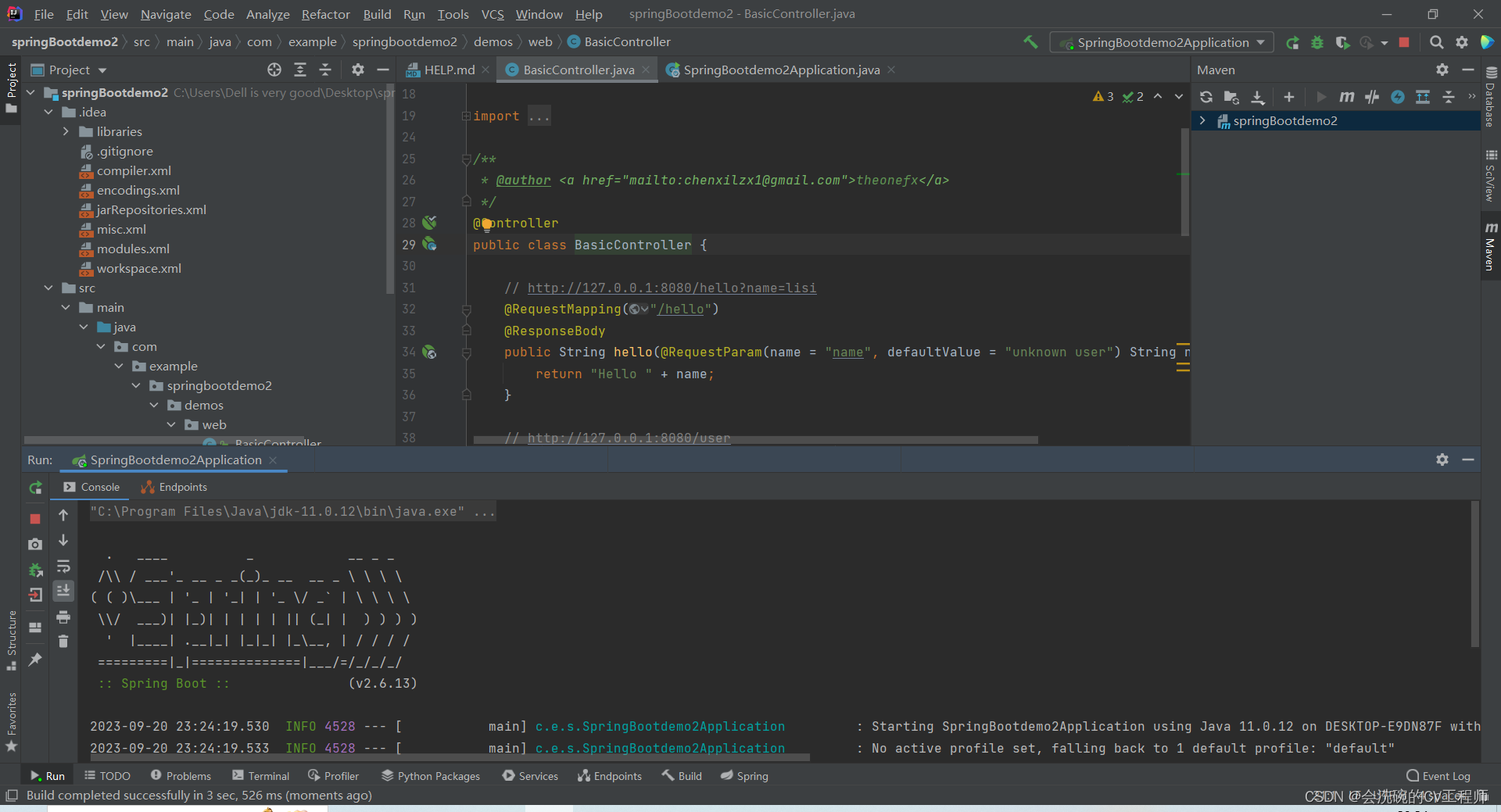
Task: Select compiler.xml in Project tree
Action: [x=134, y=170]
